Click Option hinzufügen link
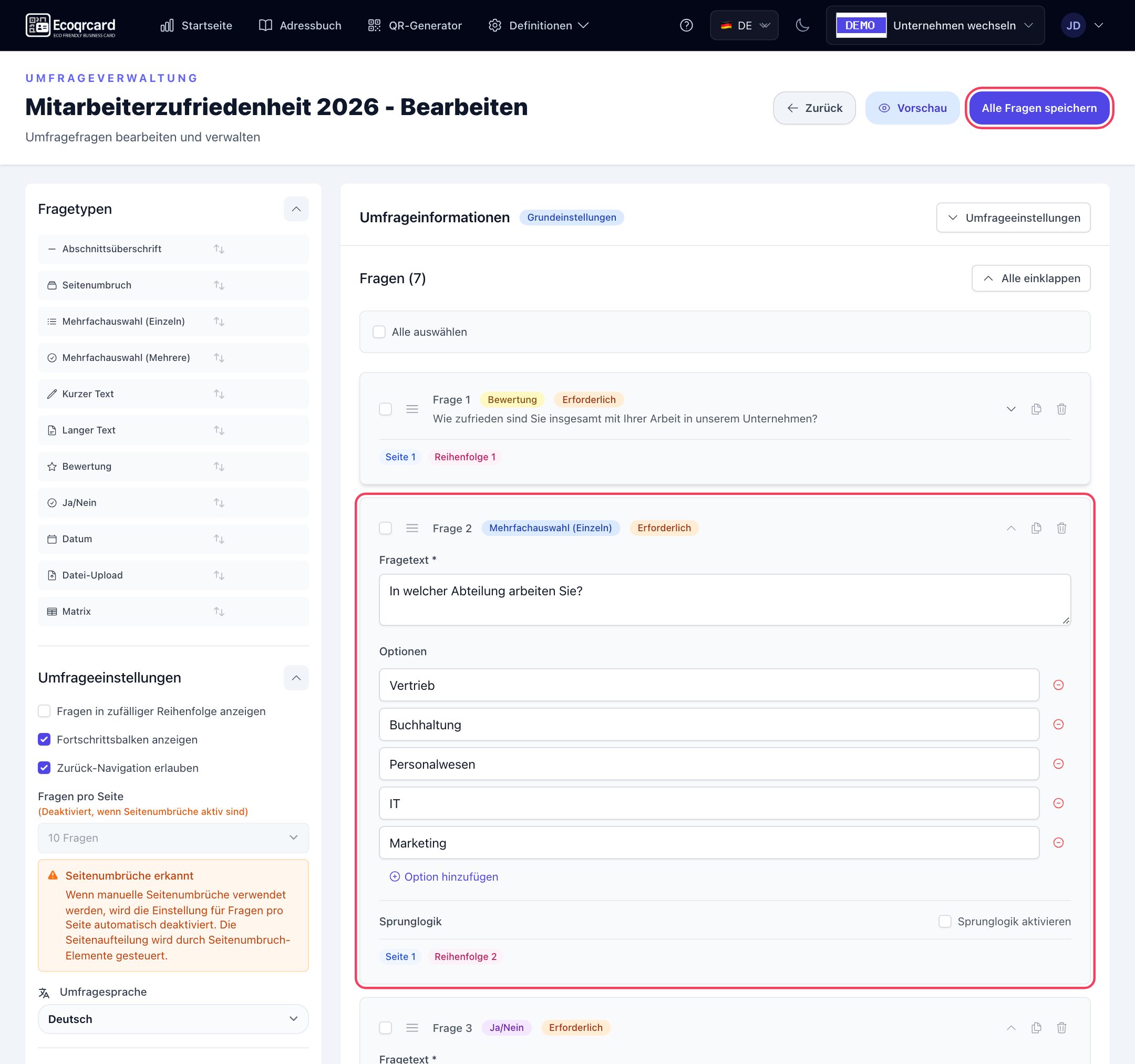This screenshot has height=1064, width=1135. point(443,877)
